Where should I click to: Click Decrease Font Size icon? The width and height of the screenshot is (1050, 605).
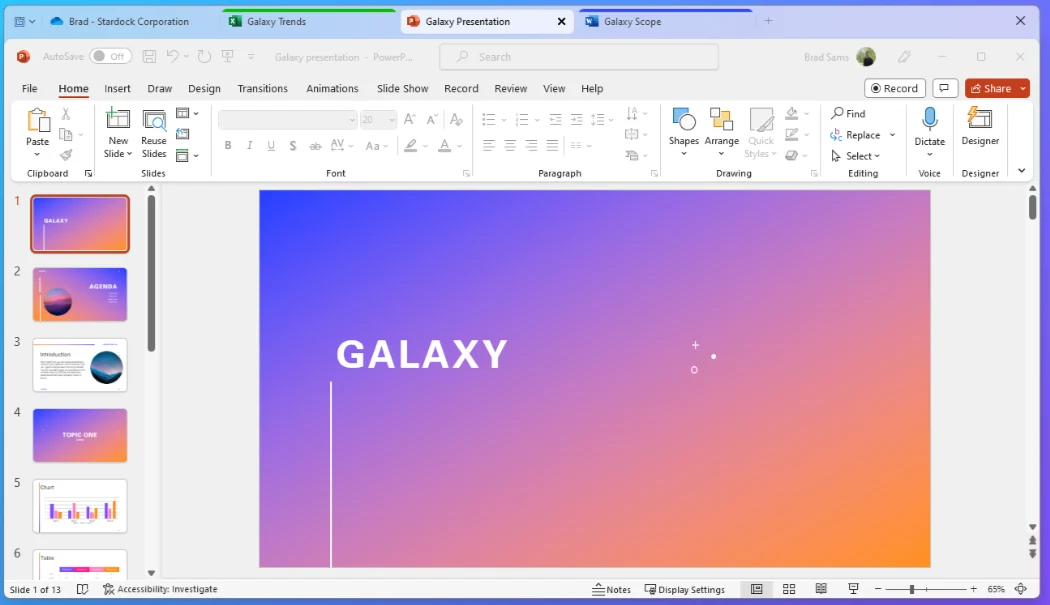[432, 119]
